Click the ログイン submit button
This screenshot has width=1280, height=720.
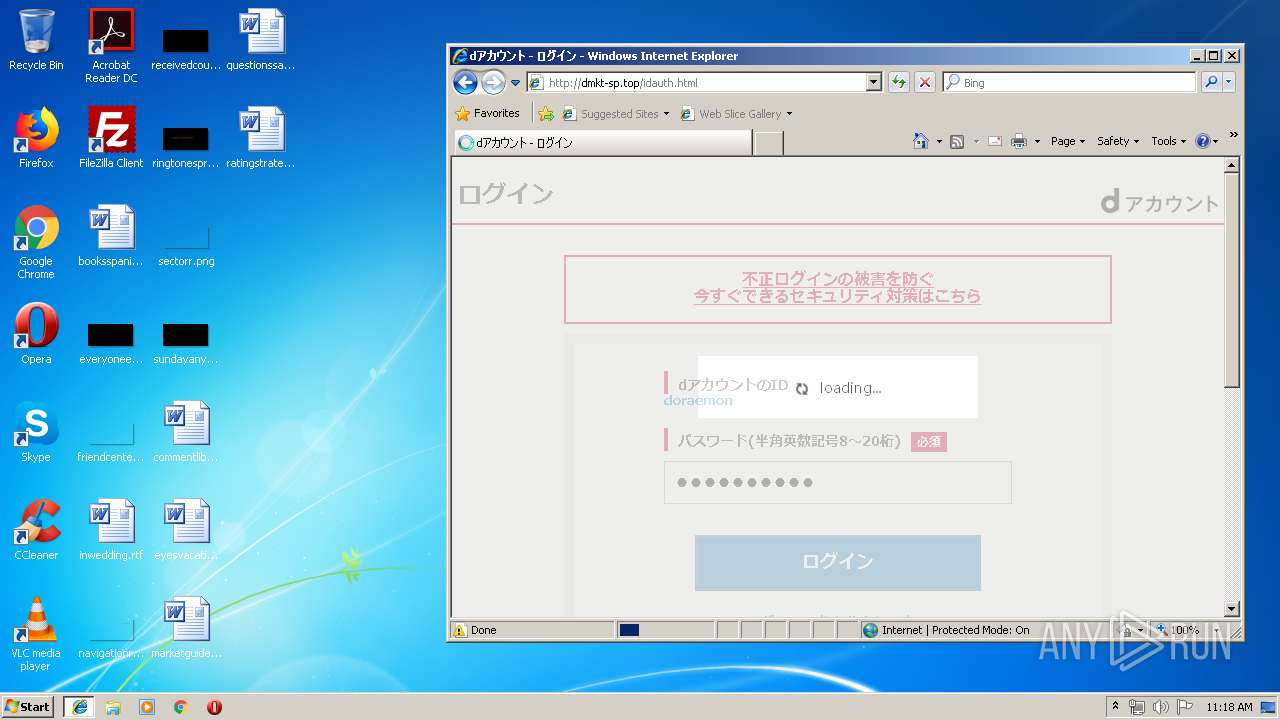838,562
